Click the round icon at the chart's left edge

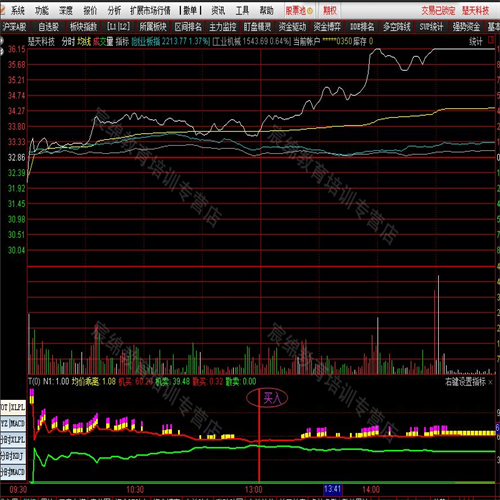1,41
